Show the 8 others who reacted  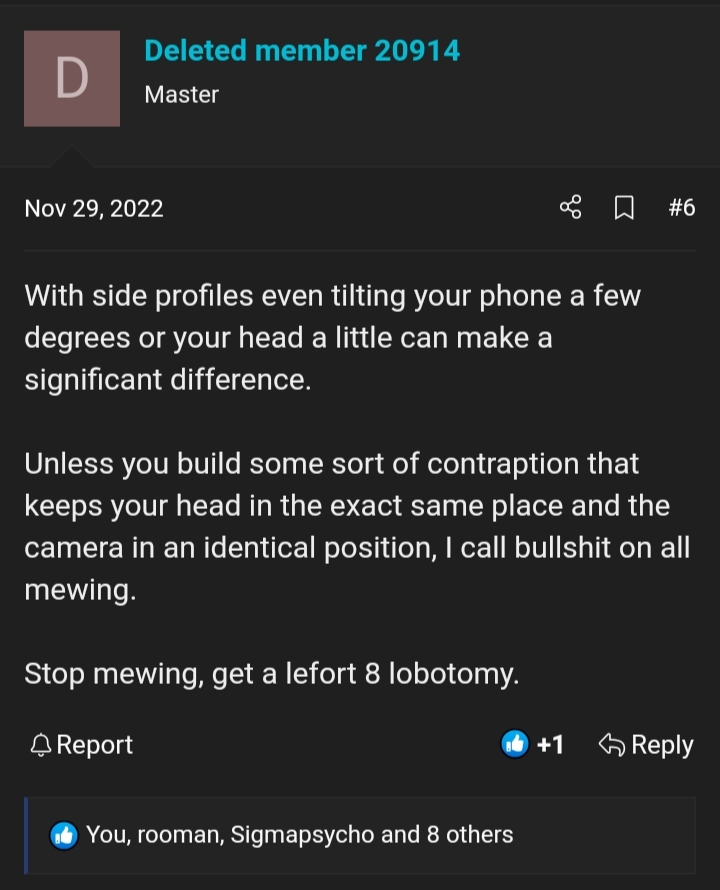coord(470,834)
